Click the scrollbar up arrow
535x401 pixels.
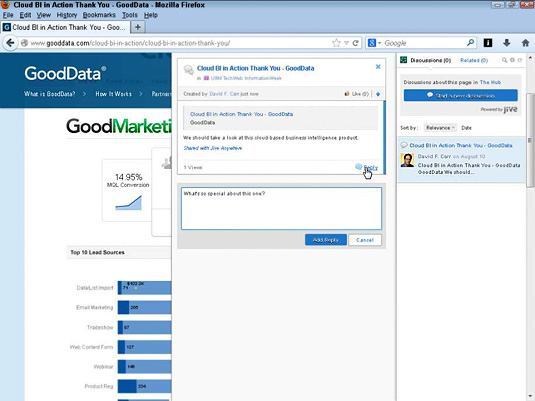coord(530,57)
